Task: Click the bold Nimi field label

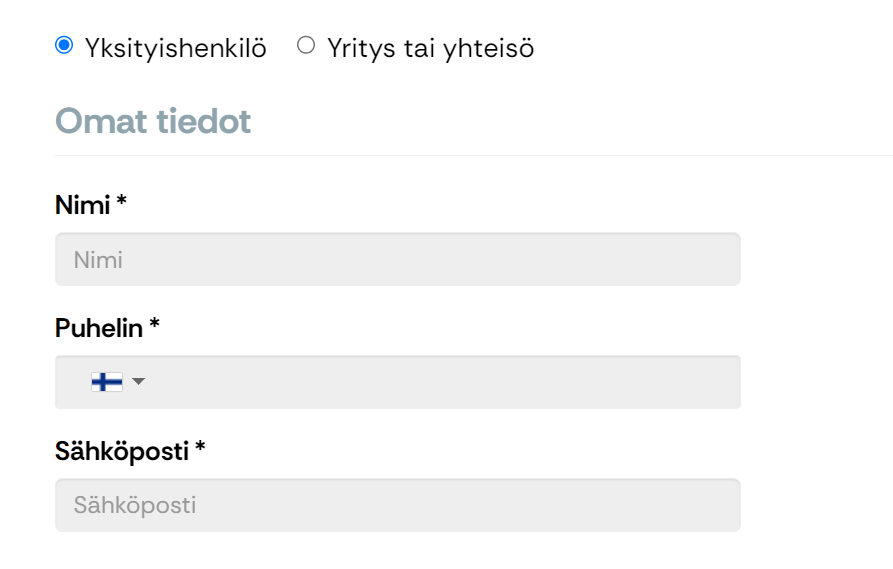Action: pyautogui.click(x=83, y=205)
